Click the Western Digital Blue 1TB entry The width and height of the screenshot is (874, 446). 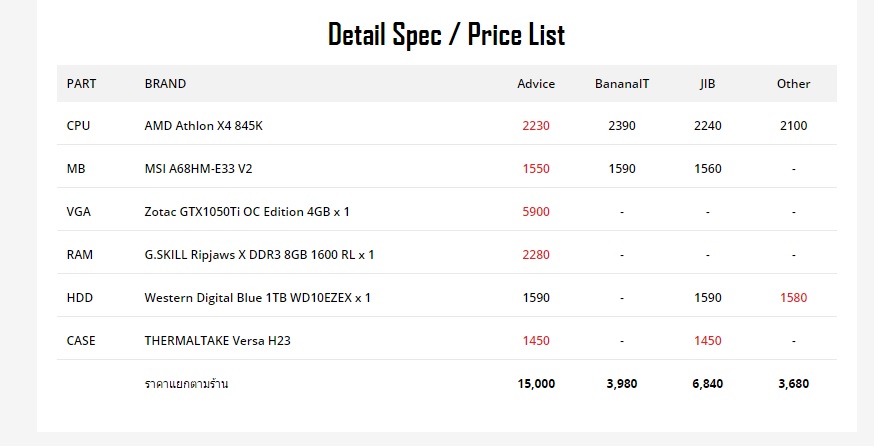pos(257,298)
